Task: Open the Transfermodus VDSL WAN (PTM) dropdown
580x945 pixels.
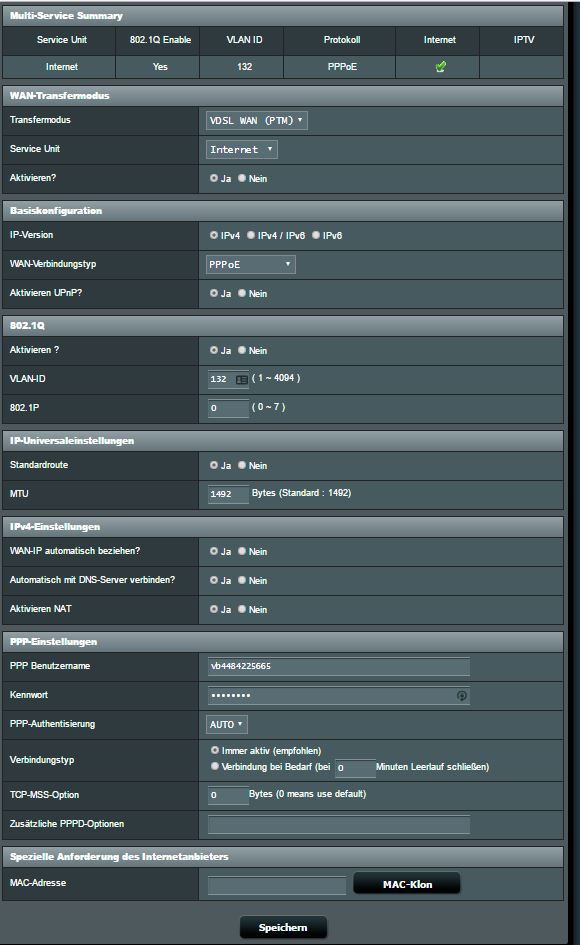Action: pyautogui.click(x=257, y=121)
